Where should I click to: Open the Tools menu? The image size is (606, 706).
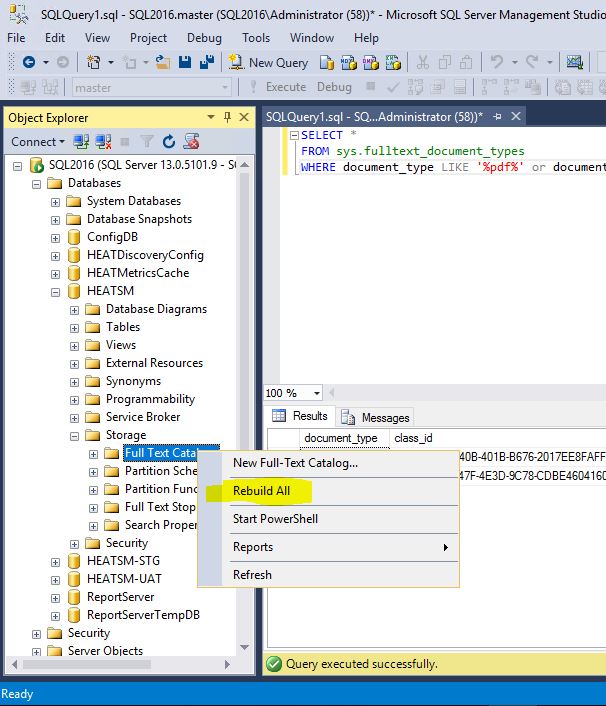coord(256,38)
